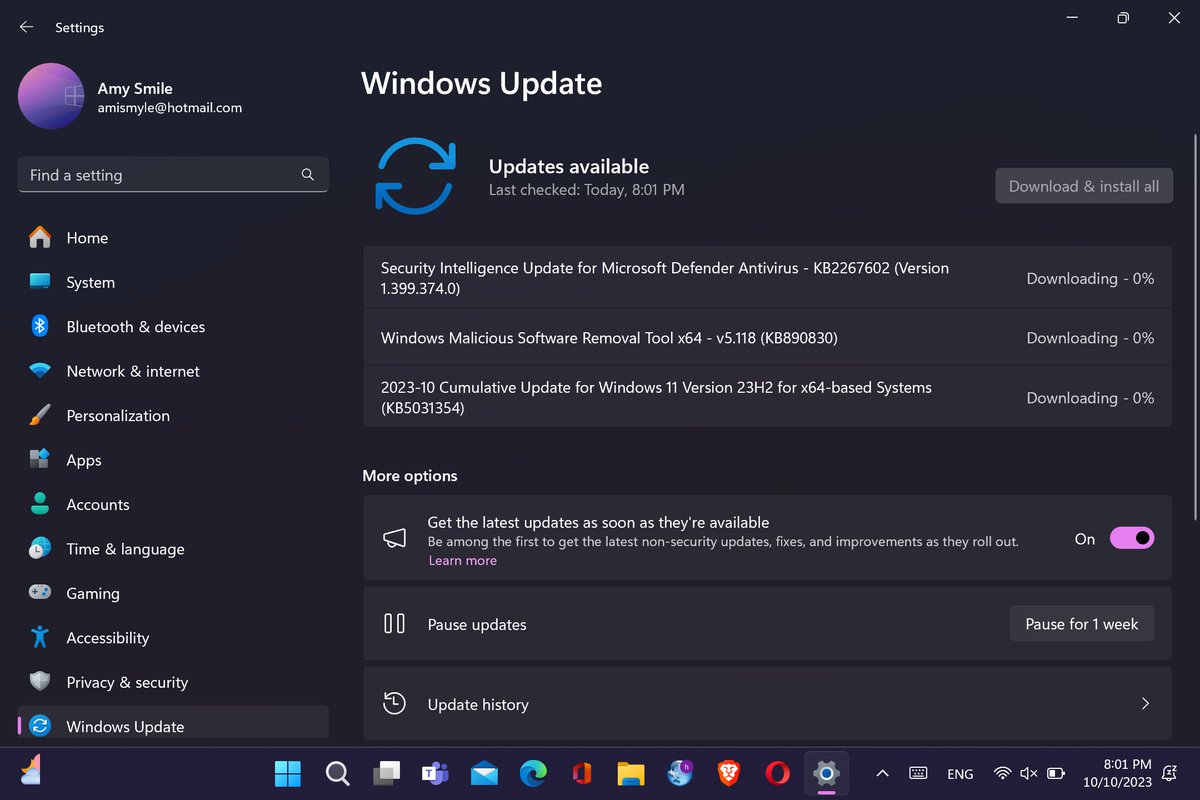Open System settings
Image resolution: width=1200 pixels, height=800 pixels.
[173, 282]
